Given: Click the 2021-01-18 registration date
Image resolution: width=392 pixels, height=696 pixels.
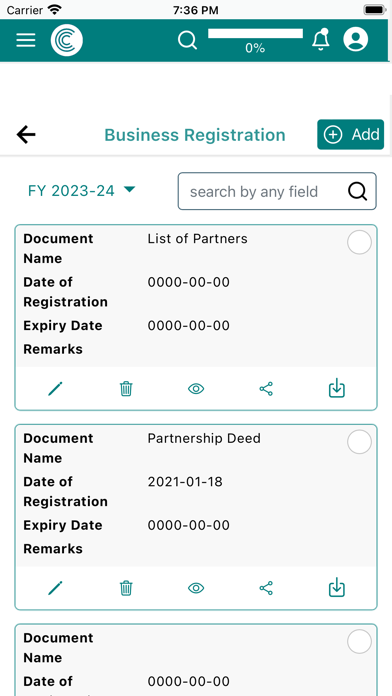Looking at the screenshot, I should click(x=185, y=482).
